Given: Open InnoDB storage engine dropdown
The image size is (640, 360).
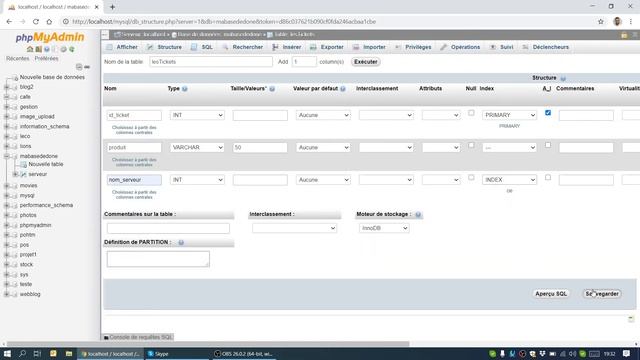Looking at the screenshot, I should point(384,228).
